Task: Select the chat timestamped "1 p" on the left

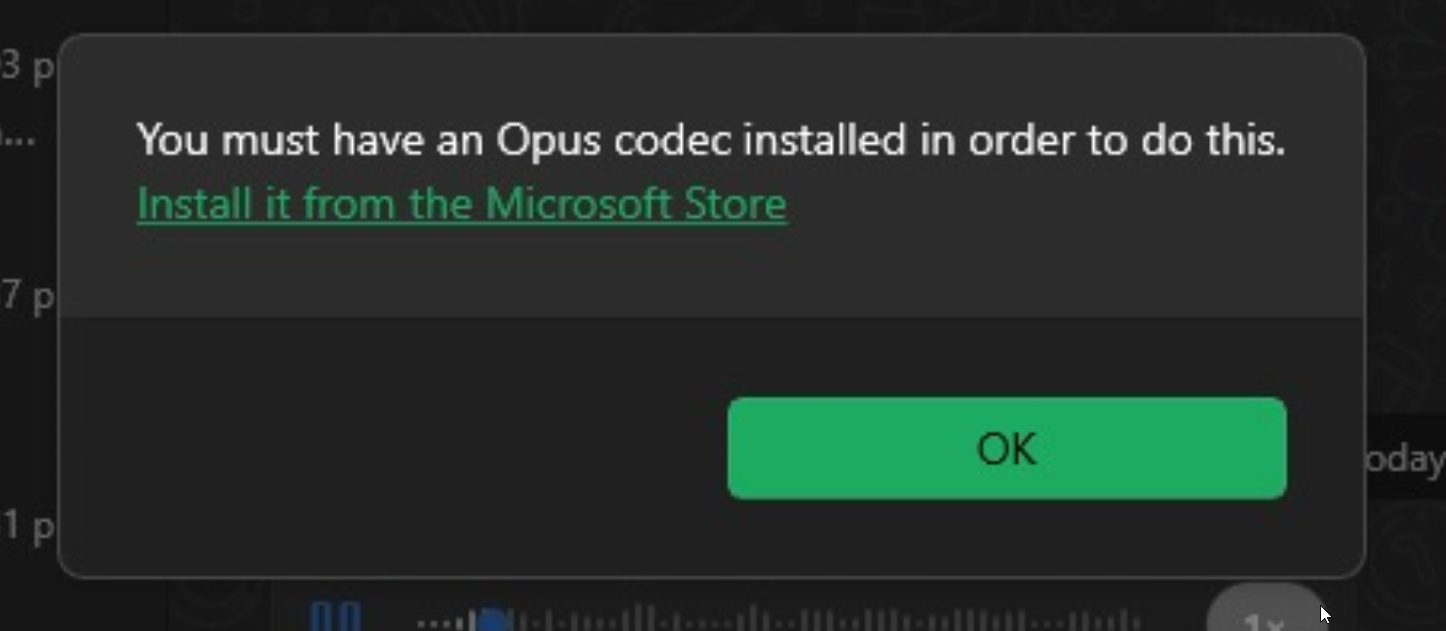Action: click(27, 525)
